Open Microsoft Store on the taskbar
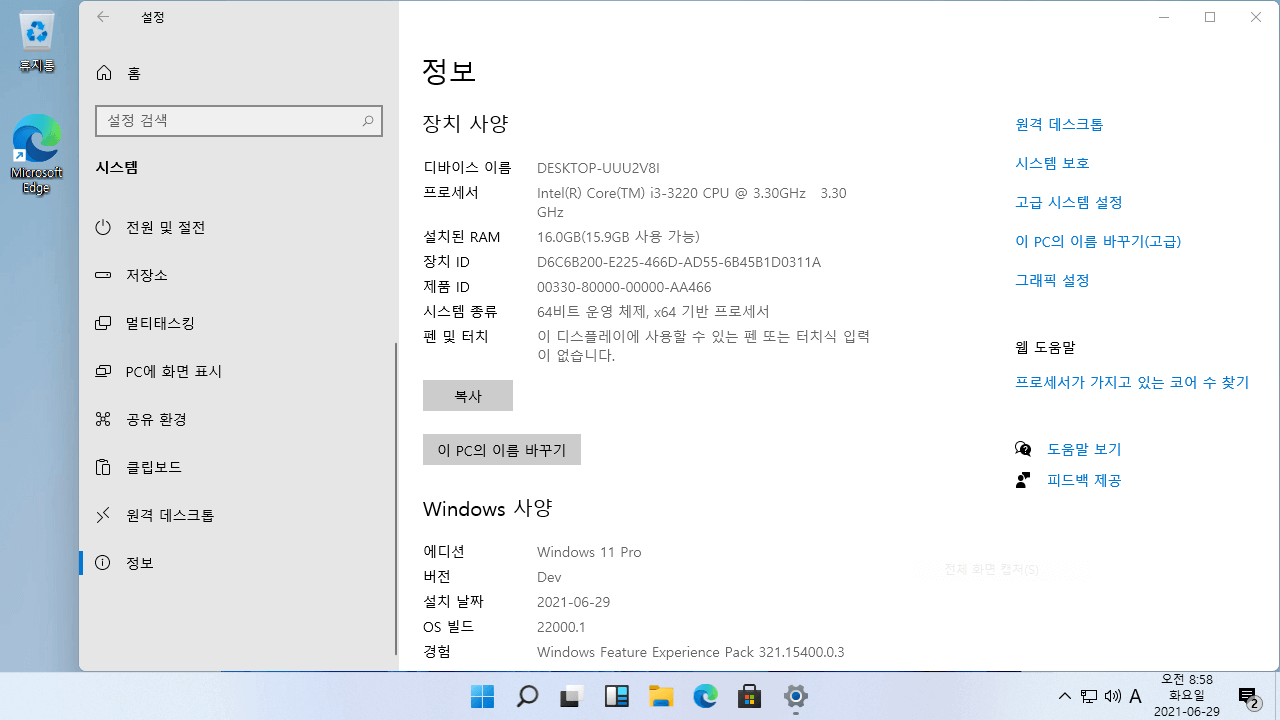 750,696
